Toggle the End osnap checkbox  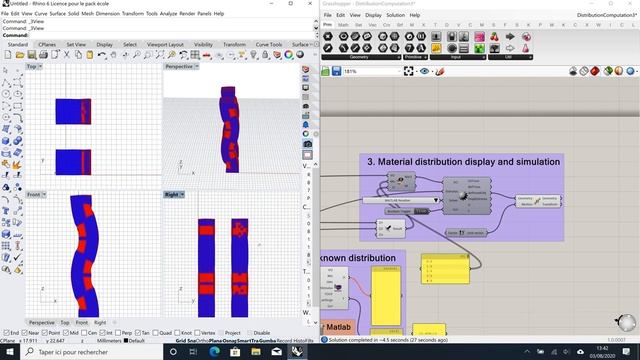(6, 333)
